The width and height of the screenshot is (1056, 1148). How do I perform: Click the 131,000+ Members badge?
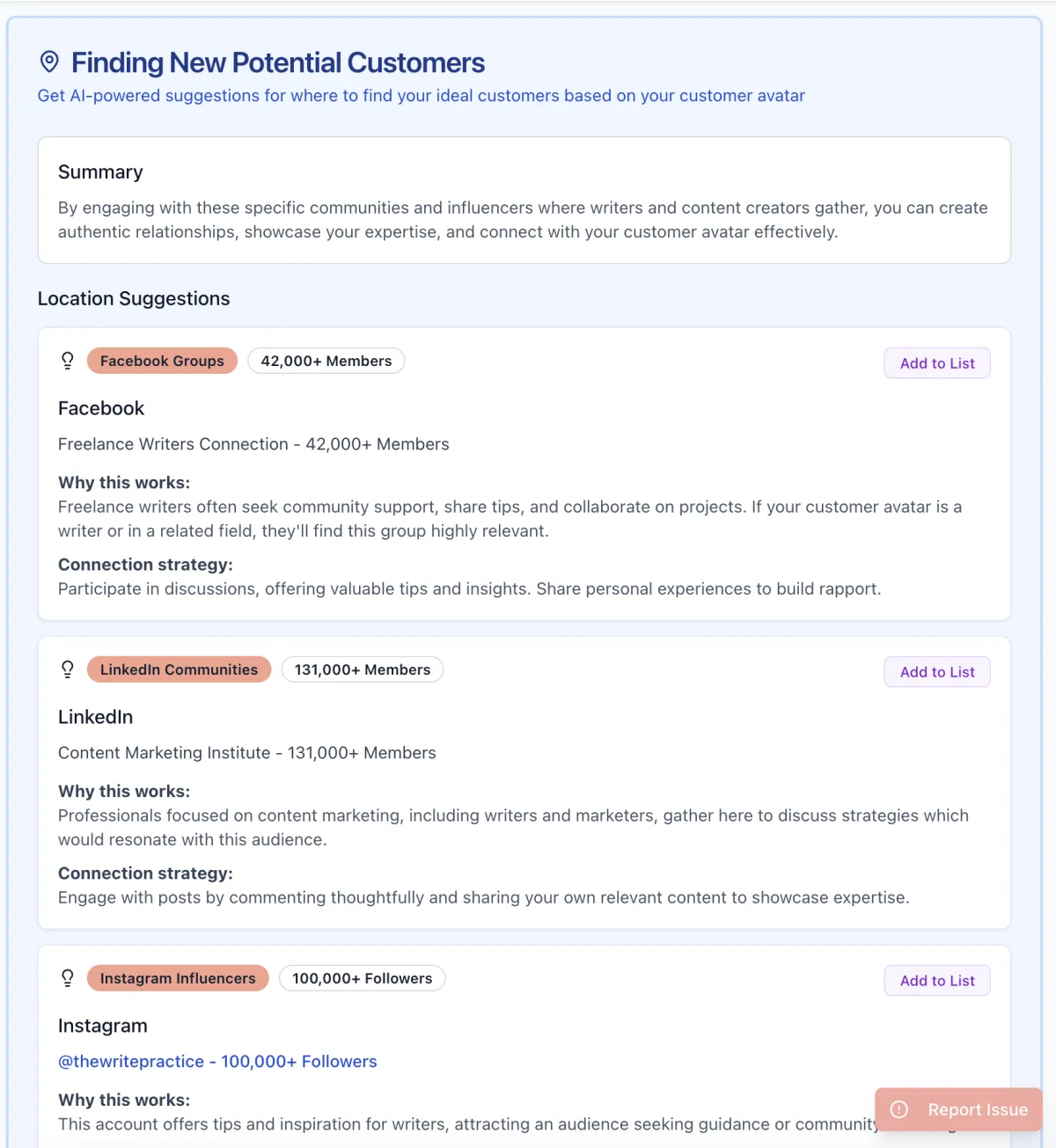362,669
